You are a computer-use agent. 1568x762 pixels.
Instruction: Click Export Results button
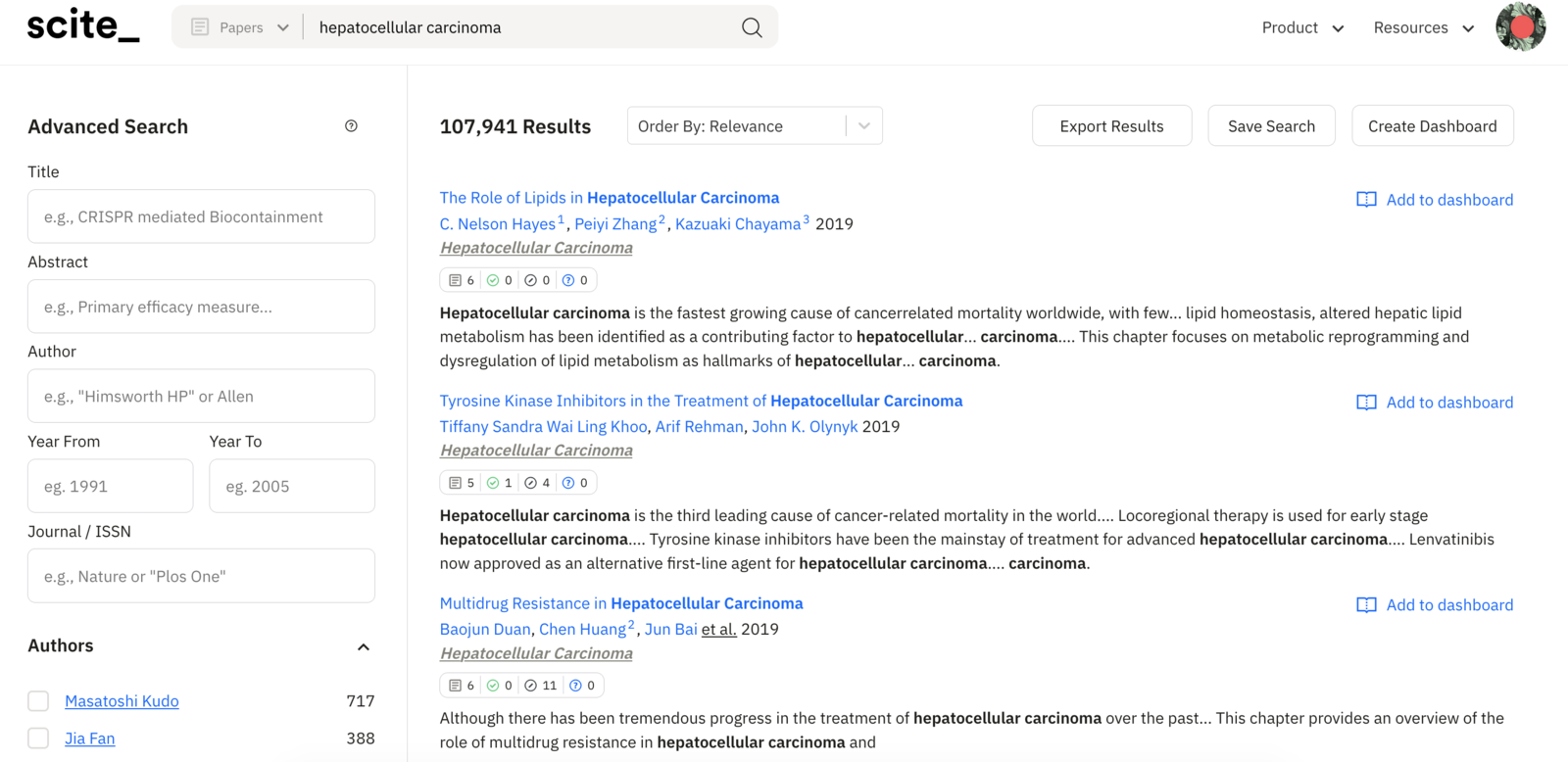click(x=1111, y=126)
